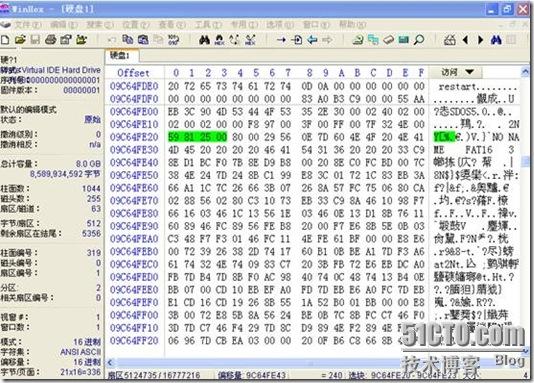Open the 搜索 (Search) menu
This screenshot has height=383, width=534.
(99, 25)
